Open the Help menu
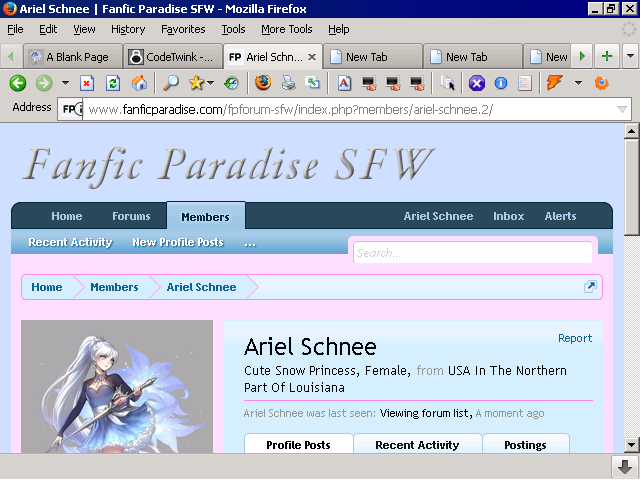 point(339,29)
